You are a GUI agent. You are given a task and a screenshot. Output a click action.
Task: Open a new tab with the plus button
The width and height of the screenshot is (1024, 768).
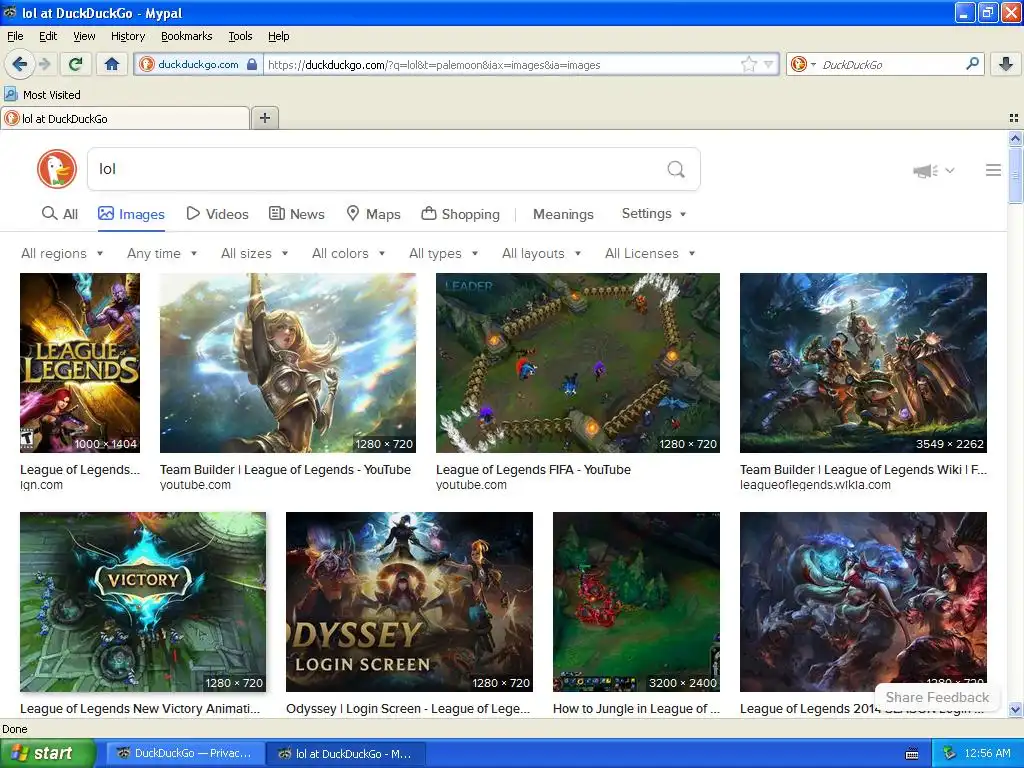point(264,118)
